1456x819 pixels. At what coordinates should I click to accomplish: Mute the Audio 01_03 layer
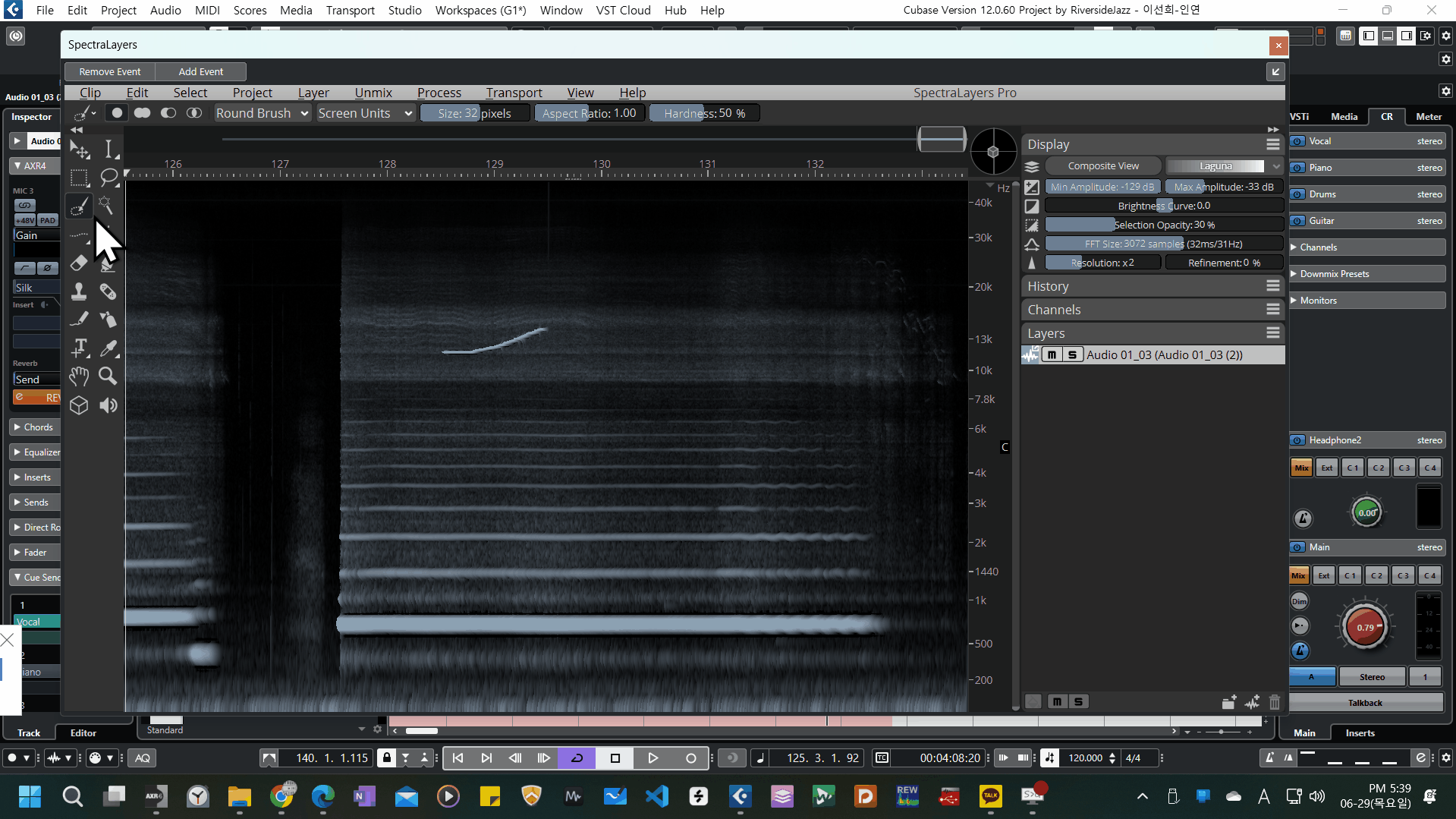[x=1052, y=354]
